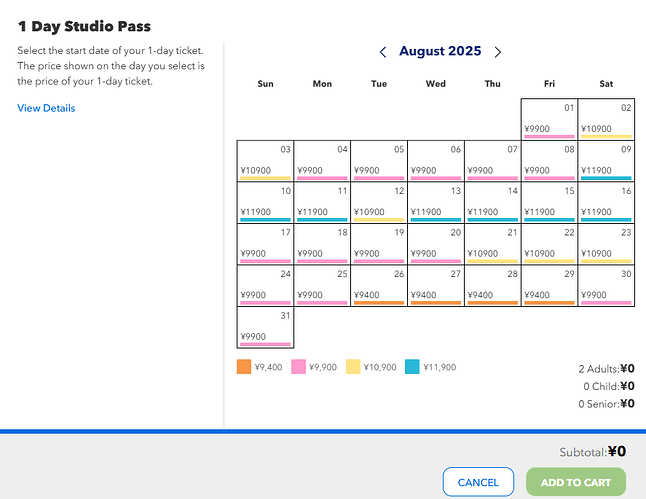Click the orange ¥9,400 legend swatch
The height and width of the screenshot is (499, 646).
coord(244,367)
